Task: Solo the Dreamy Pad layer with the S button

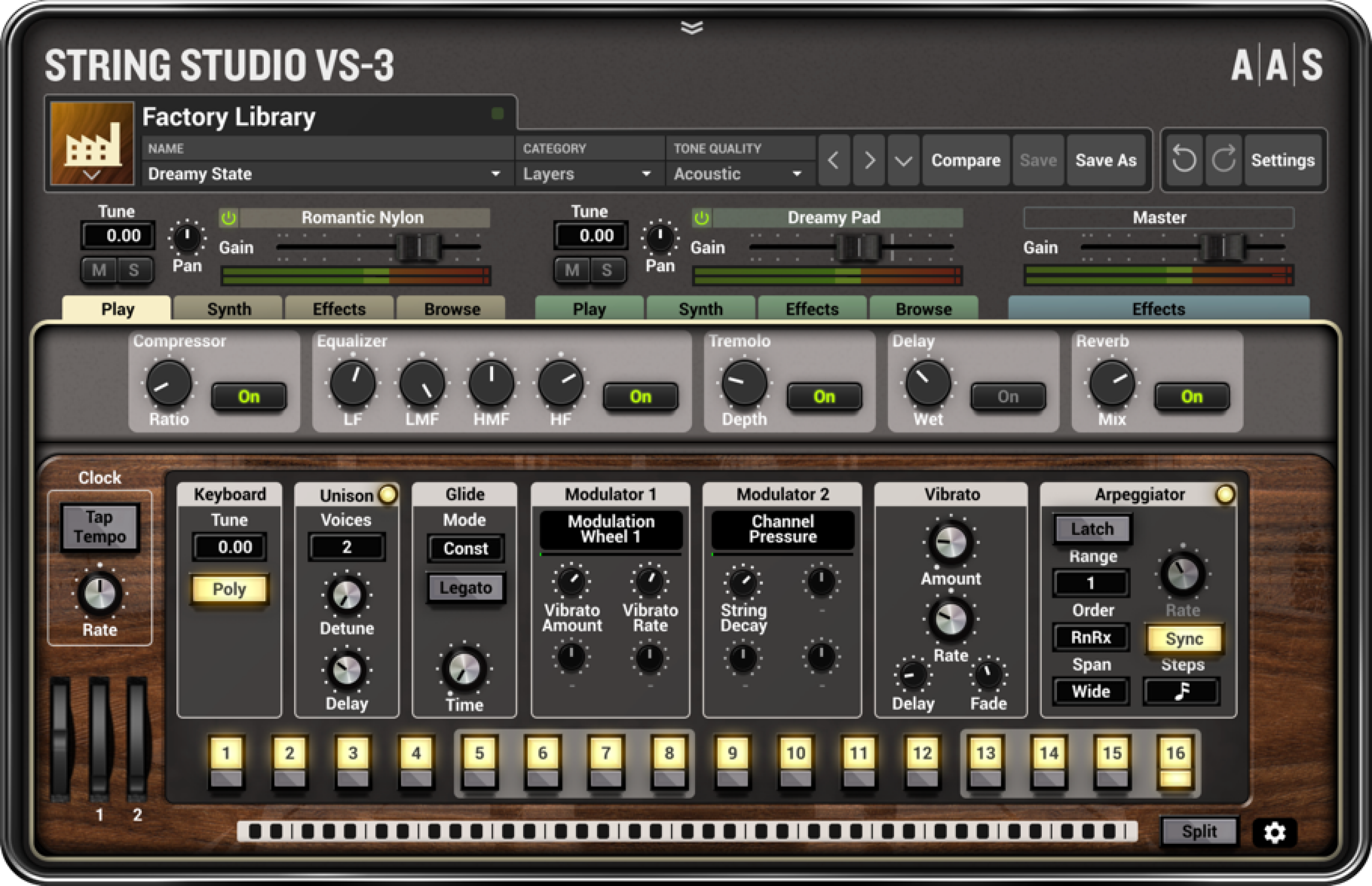Action: (x=606, y=270)
